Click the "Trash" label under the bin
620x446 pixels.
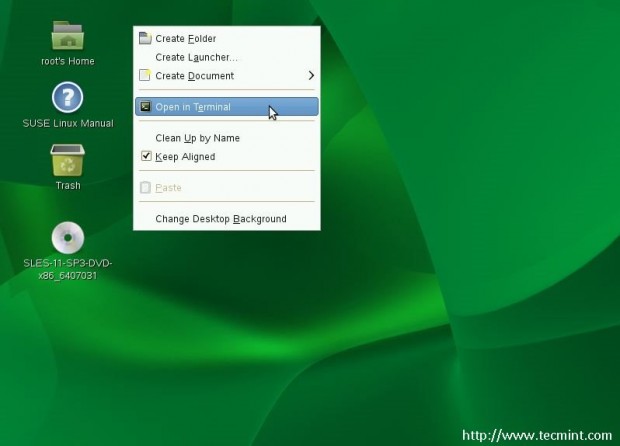(x=68, y=185)
